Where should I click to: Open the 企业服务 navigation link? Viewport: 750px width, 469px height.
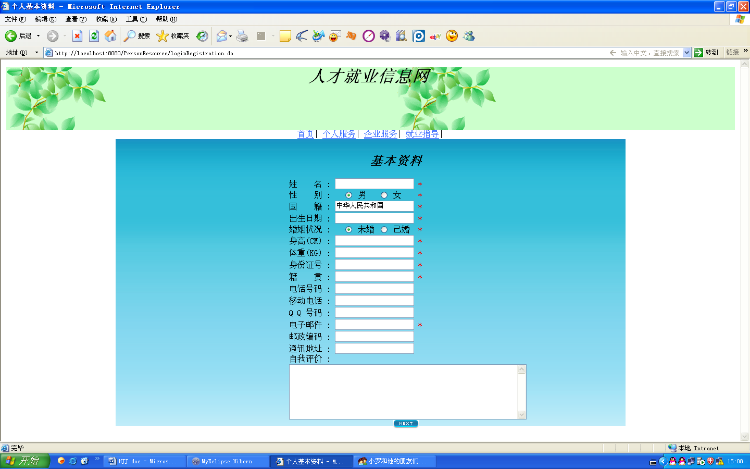point(380,134)
